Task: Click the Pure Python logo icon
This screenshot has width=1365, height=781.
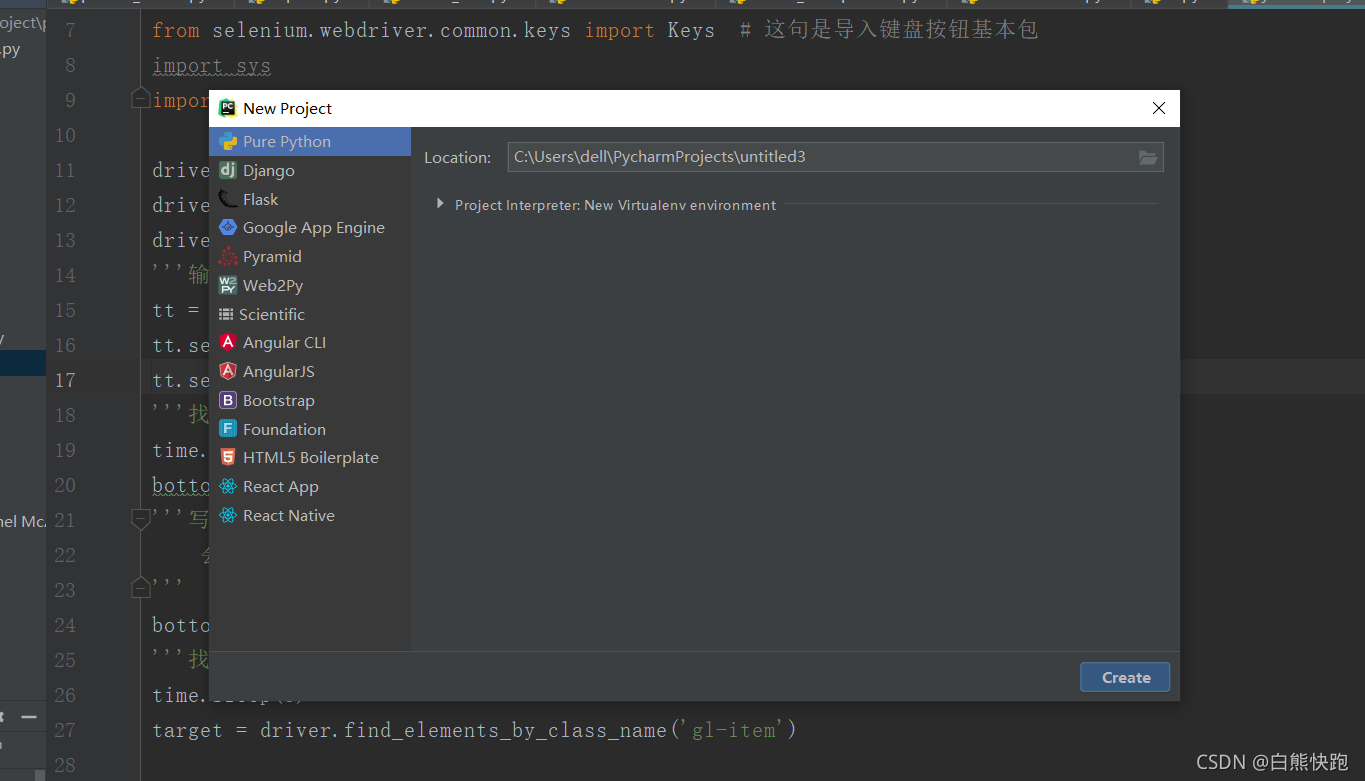Action: point(228,141)
